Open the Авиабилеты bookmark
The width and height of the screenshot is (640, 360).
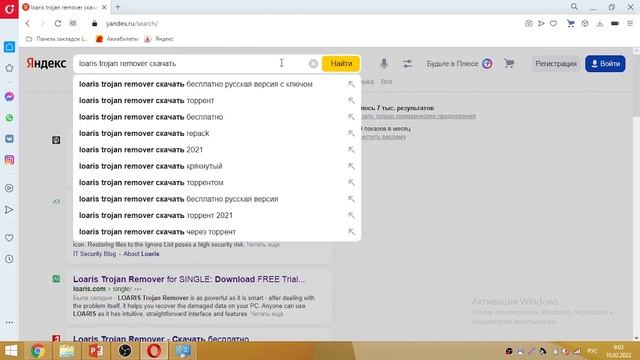[x=117, y=39]
